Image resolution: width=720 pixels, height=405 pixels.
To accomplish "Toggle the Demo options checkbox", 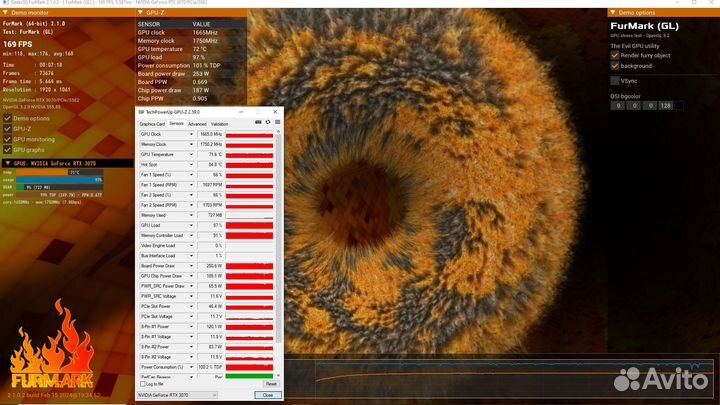I will tap(7, 118).
